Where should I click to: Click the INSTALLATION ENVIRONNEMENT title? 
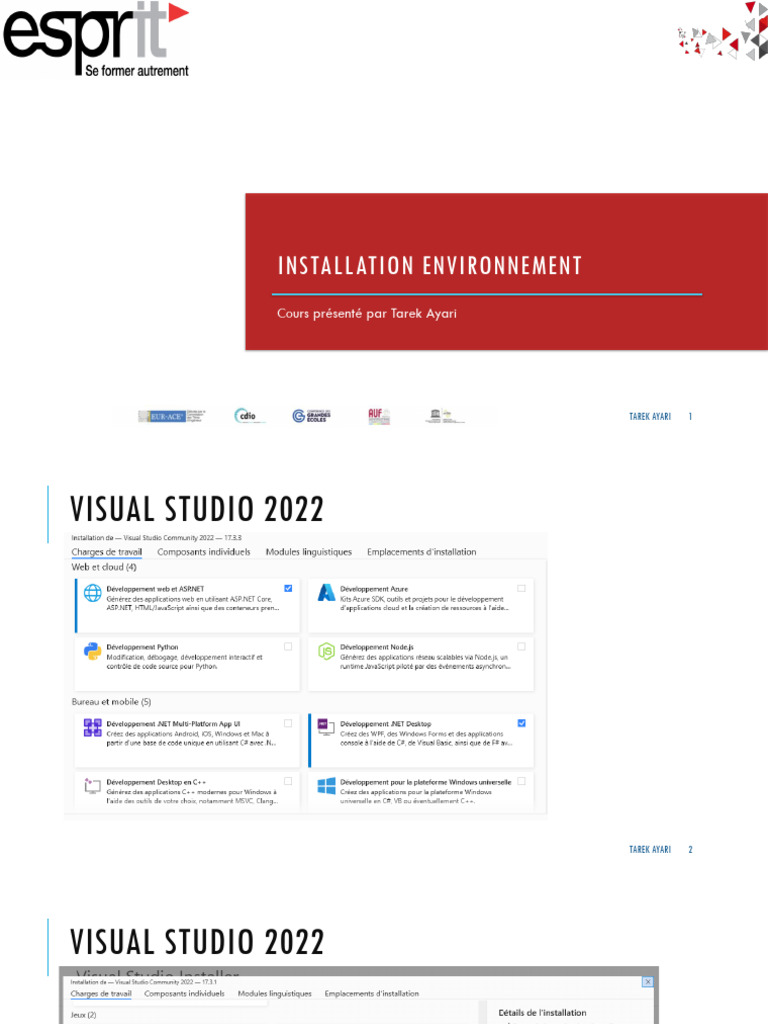tap(430, 266)
